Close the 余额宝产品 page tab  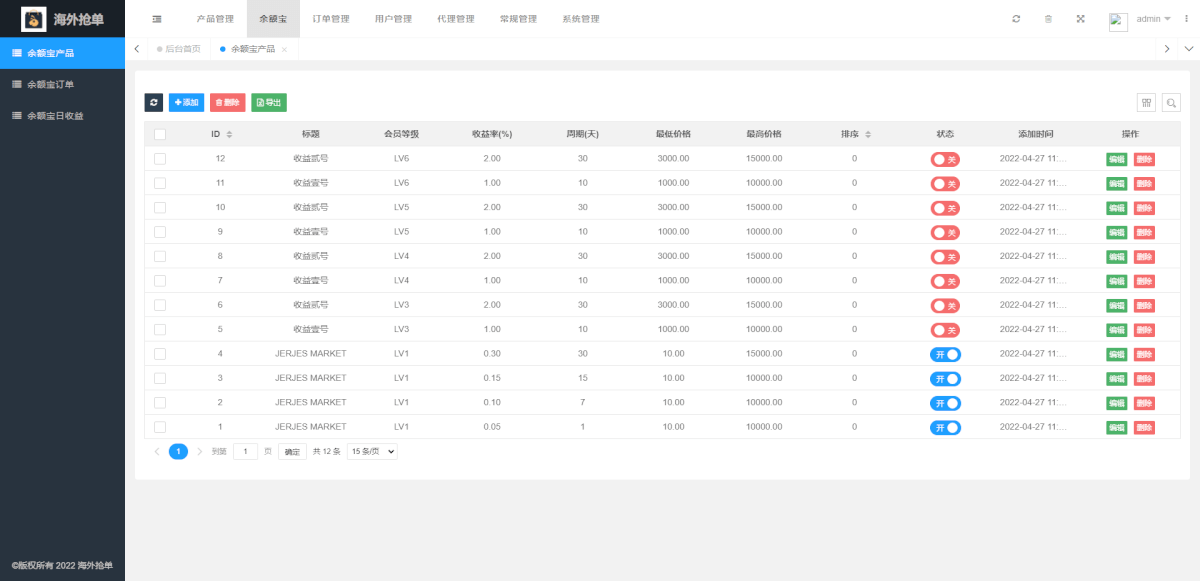point(284,49)
